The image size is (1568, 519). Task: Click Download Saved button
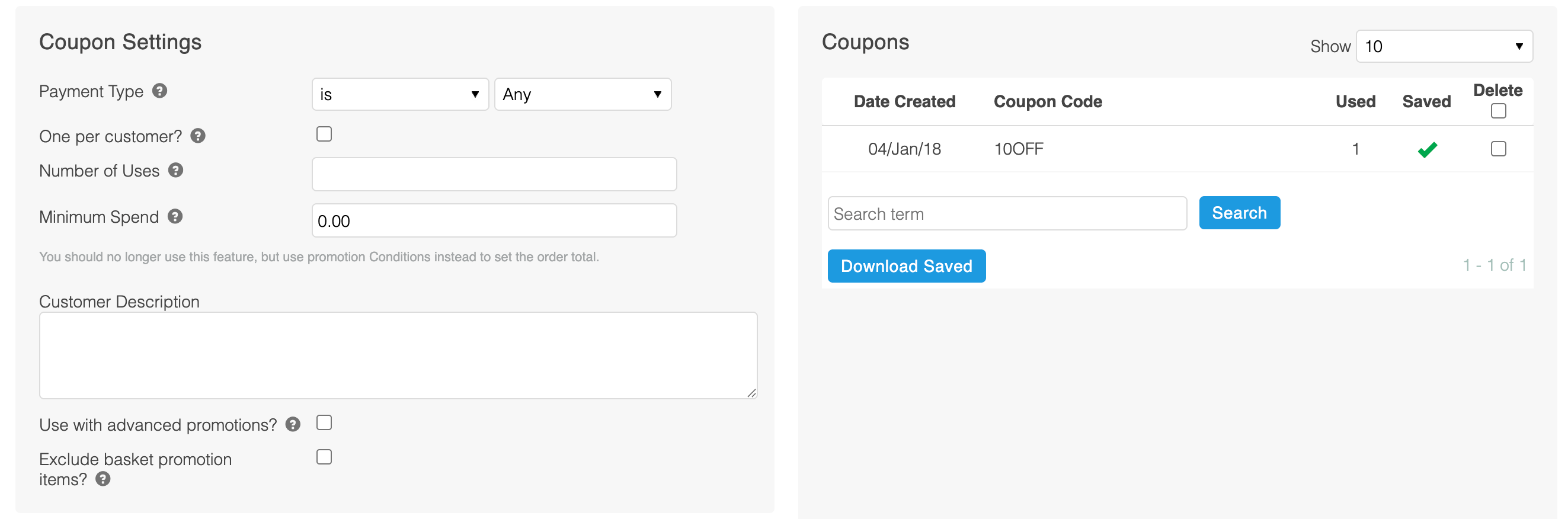pyautogui.click(x=905, y=266)
